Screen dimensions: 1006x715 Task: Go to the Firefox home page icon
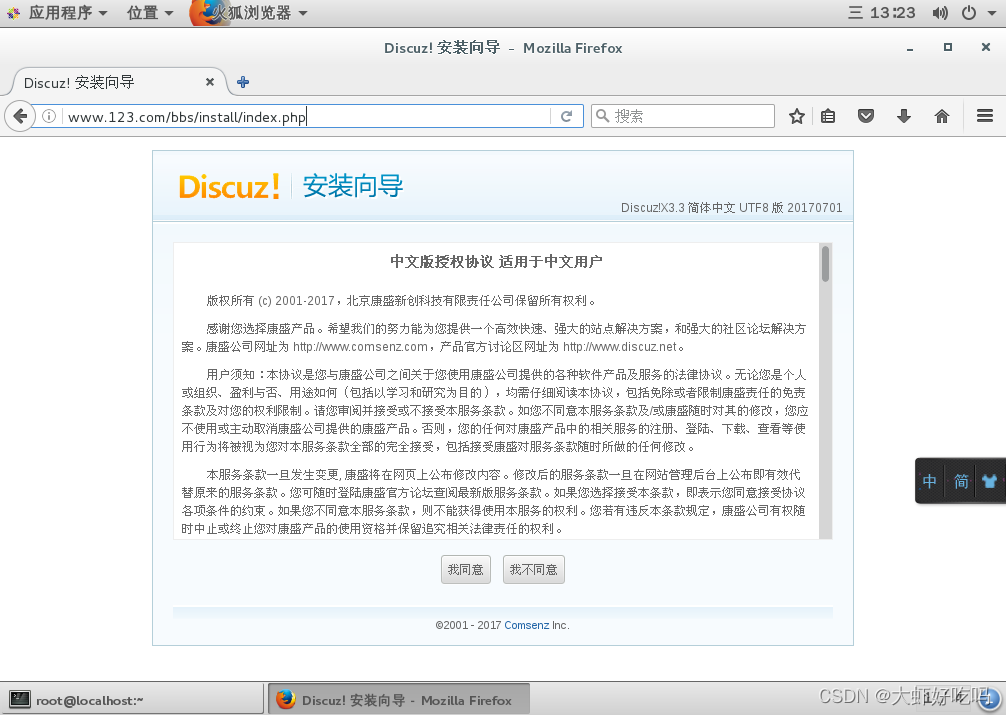(x=942, y=116)
